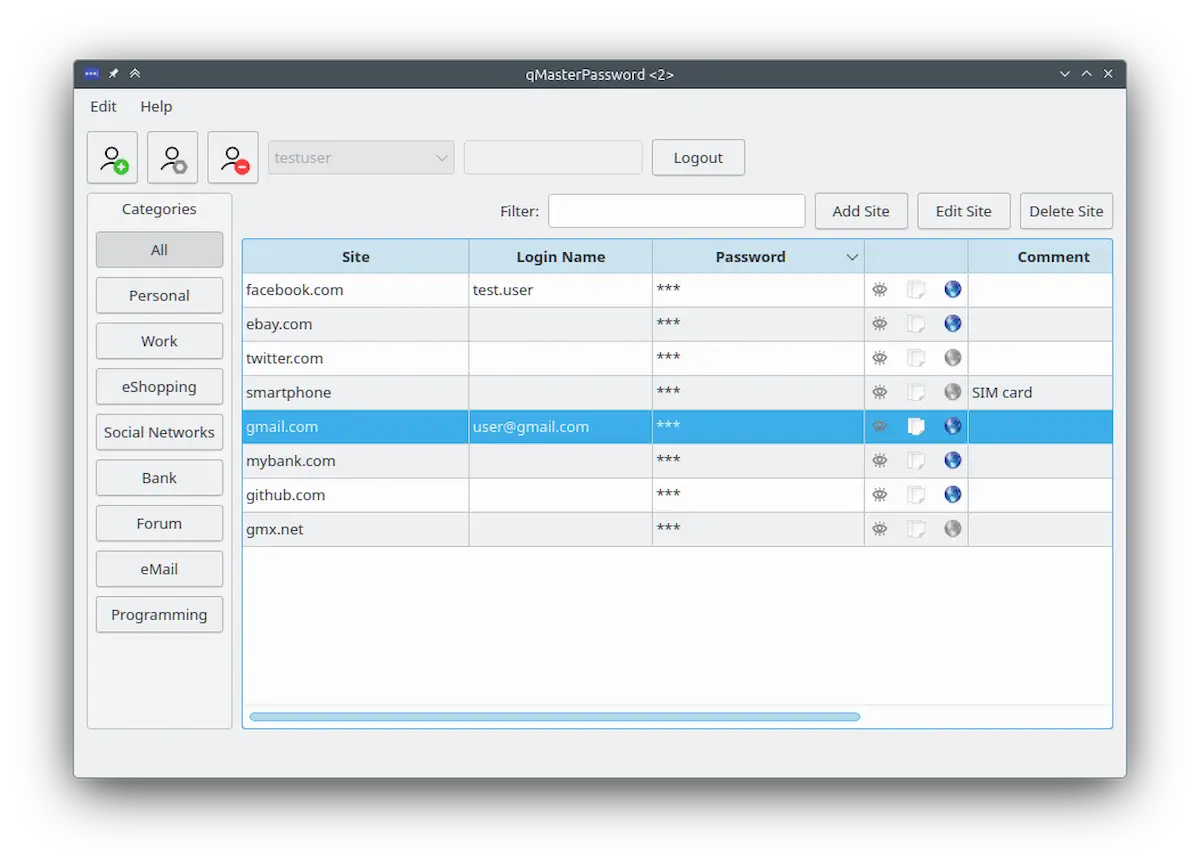
Task: Open facebook.com in browser via globe icon
Action: tap(953, 290)
